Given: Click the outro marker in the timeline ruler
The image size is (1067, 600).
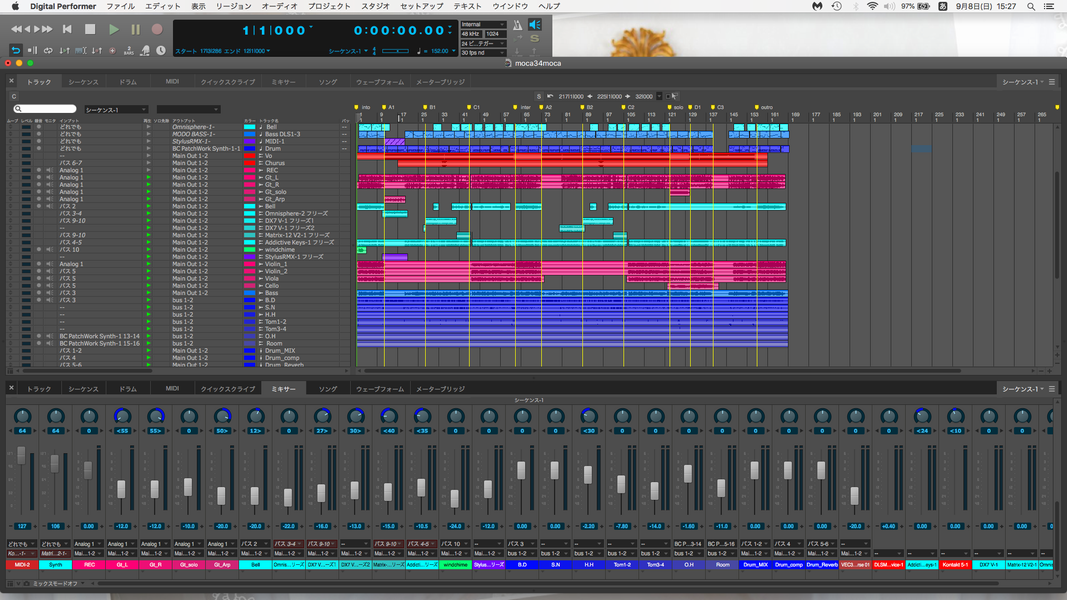Looking at the screenshot, I should click(757, 106).
